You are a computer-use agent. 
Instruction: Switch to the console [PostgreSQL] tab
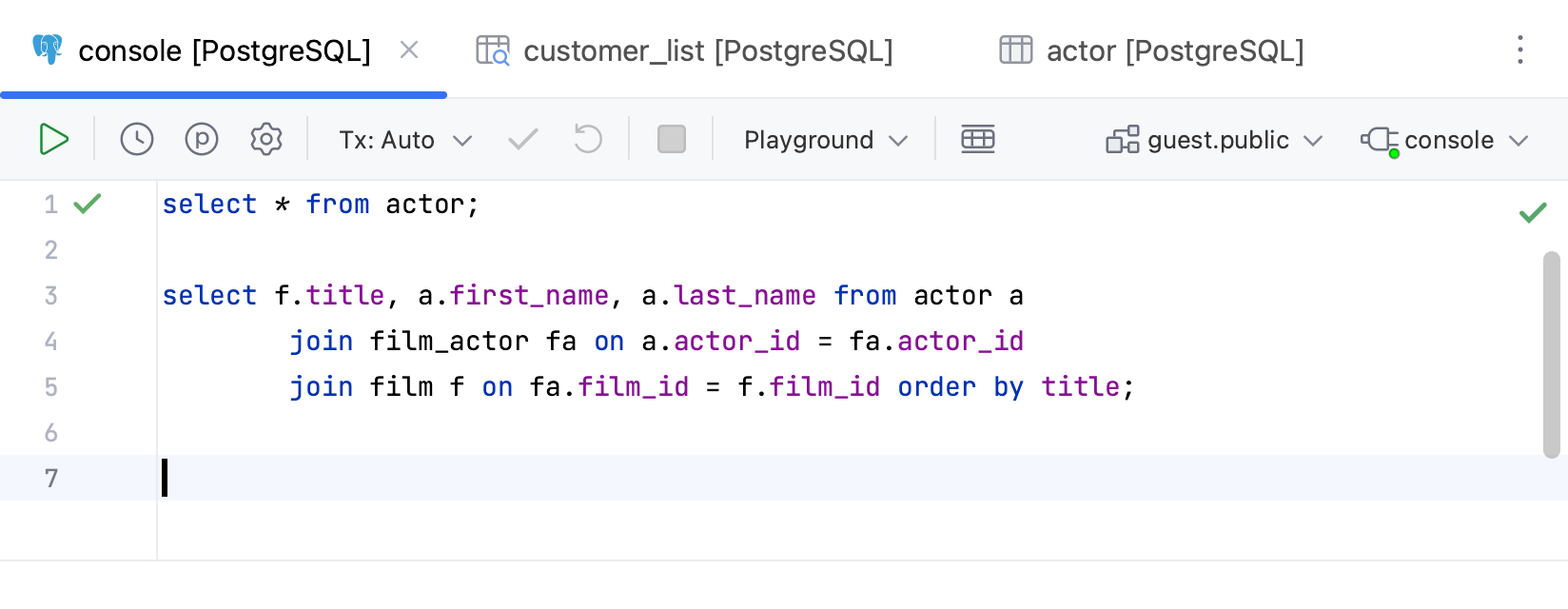click(225, 50)
